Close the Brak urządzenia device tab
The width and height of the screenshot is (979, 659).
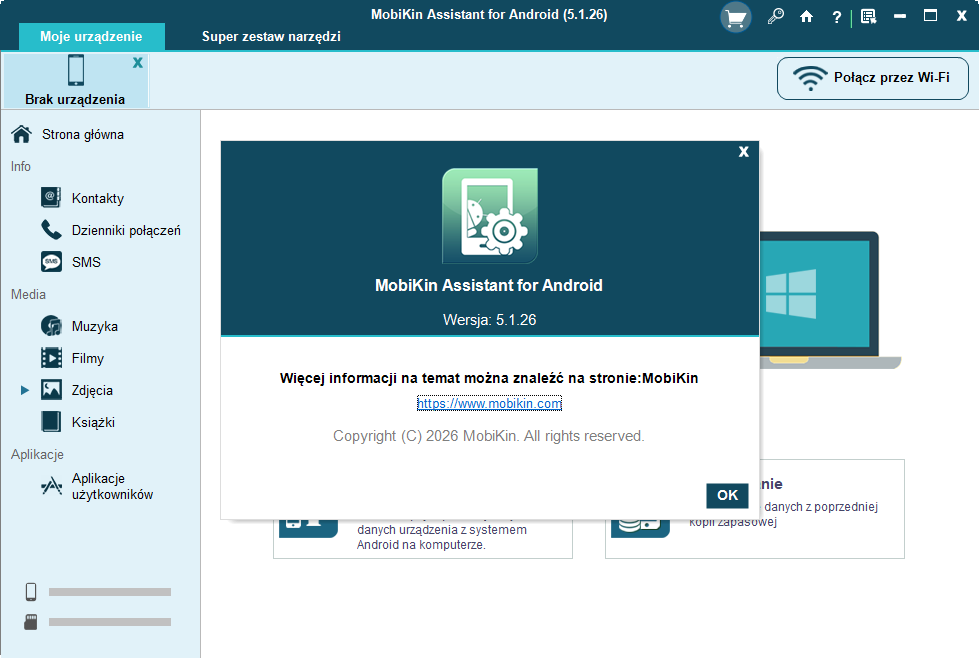pos(138,62)
